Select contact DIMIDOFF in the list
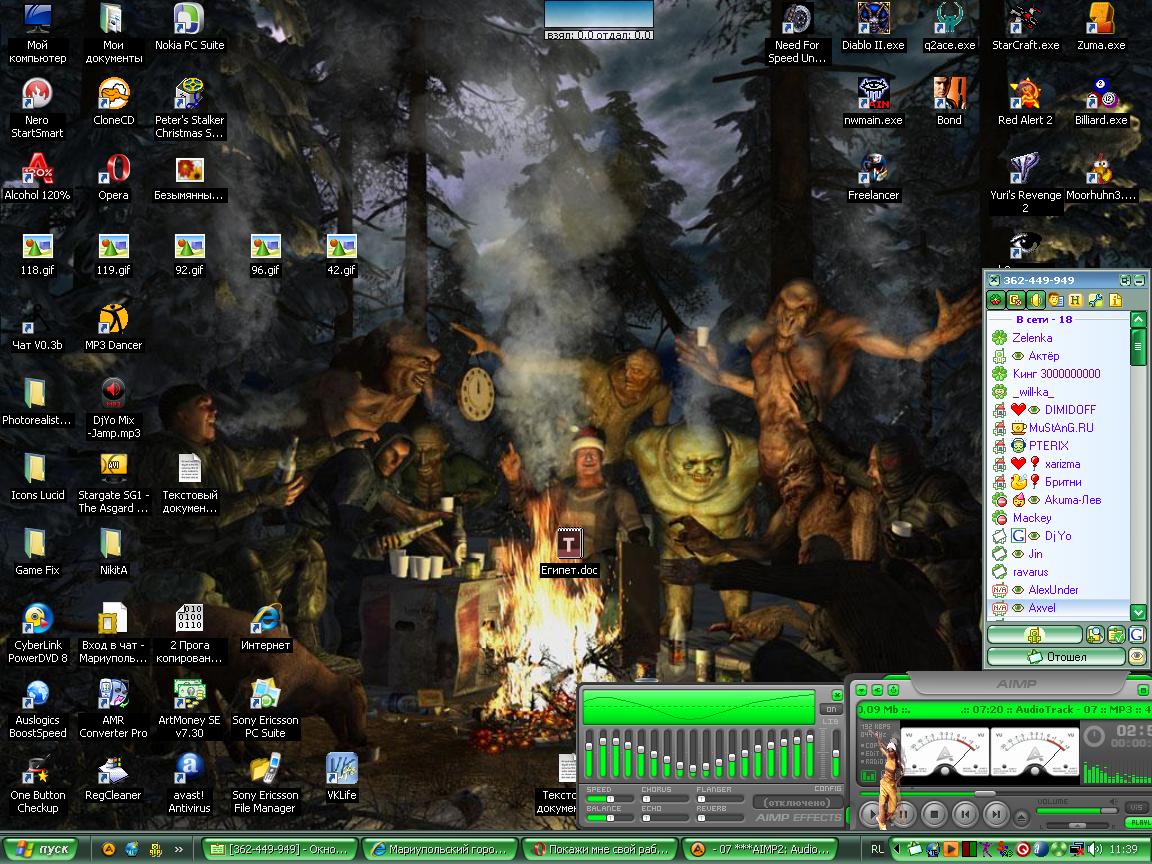 1069,410
